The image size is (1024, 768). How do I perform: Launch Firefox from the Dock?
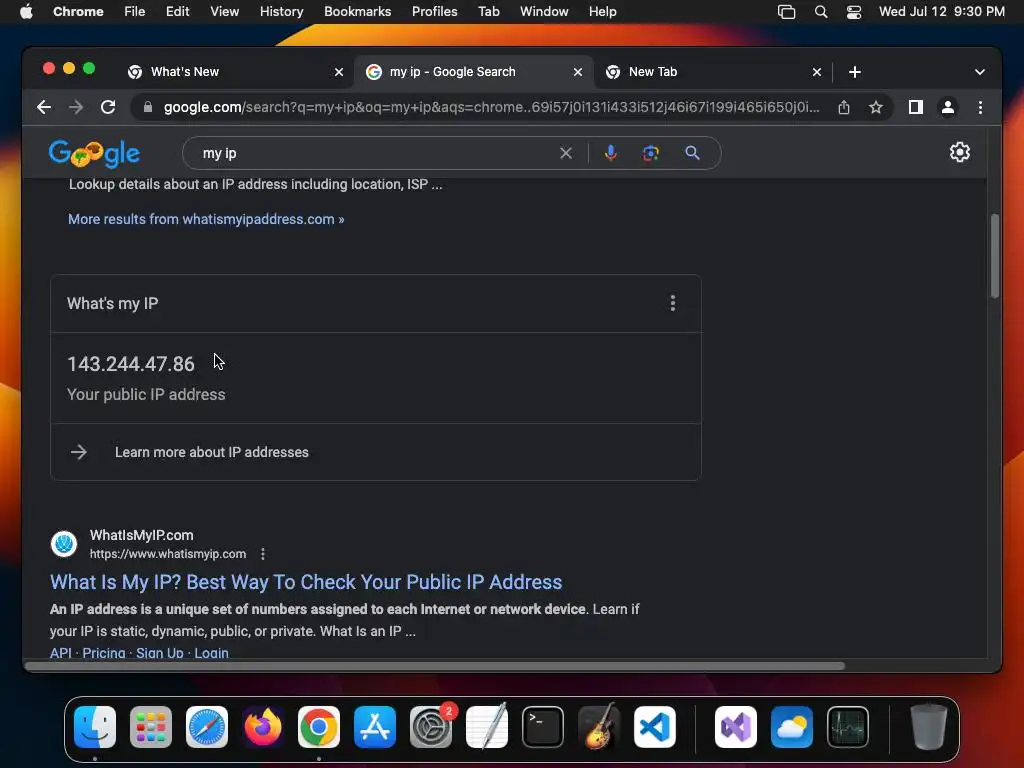[263, 727]
